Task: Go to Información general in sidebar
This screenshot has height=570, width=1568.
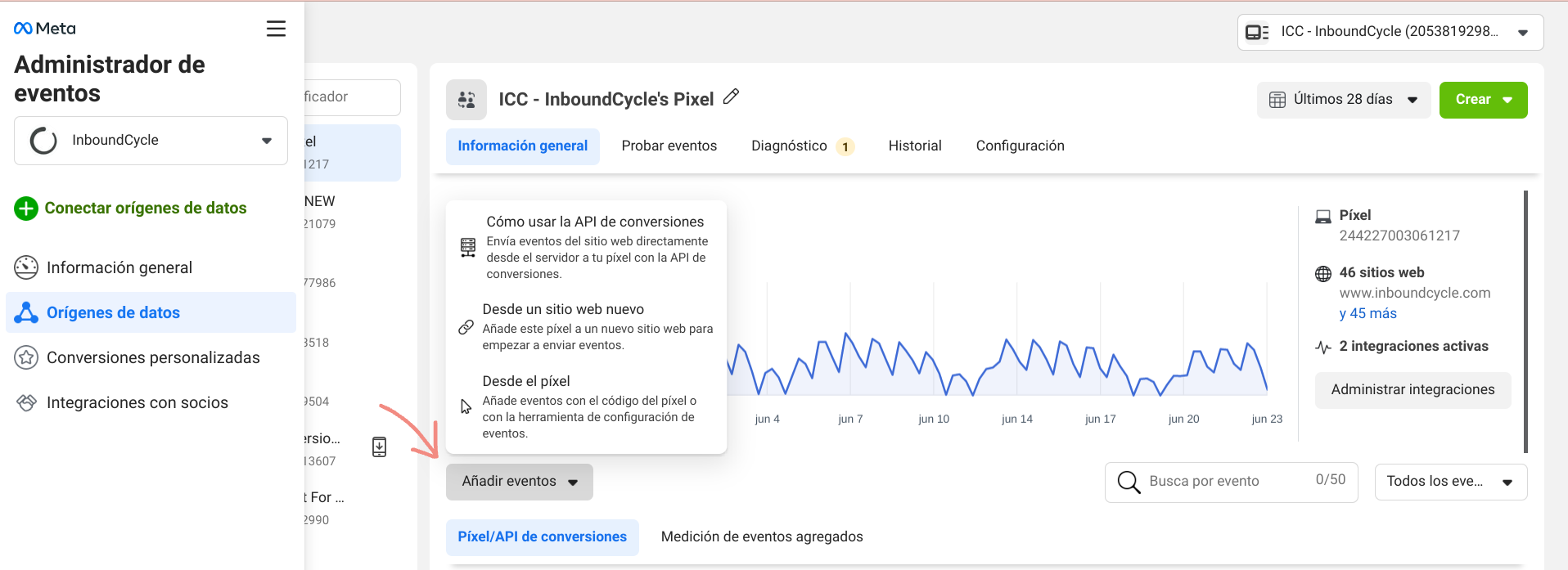Action: [x=151, y=267]
